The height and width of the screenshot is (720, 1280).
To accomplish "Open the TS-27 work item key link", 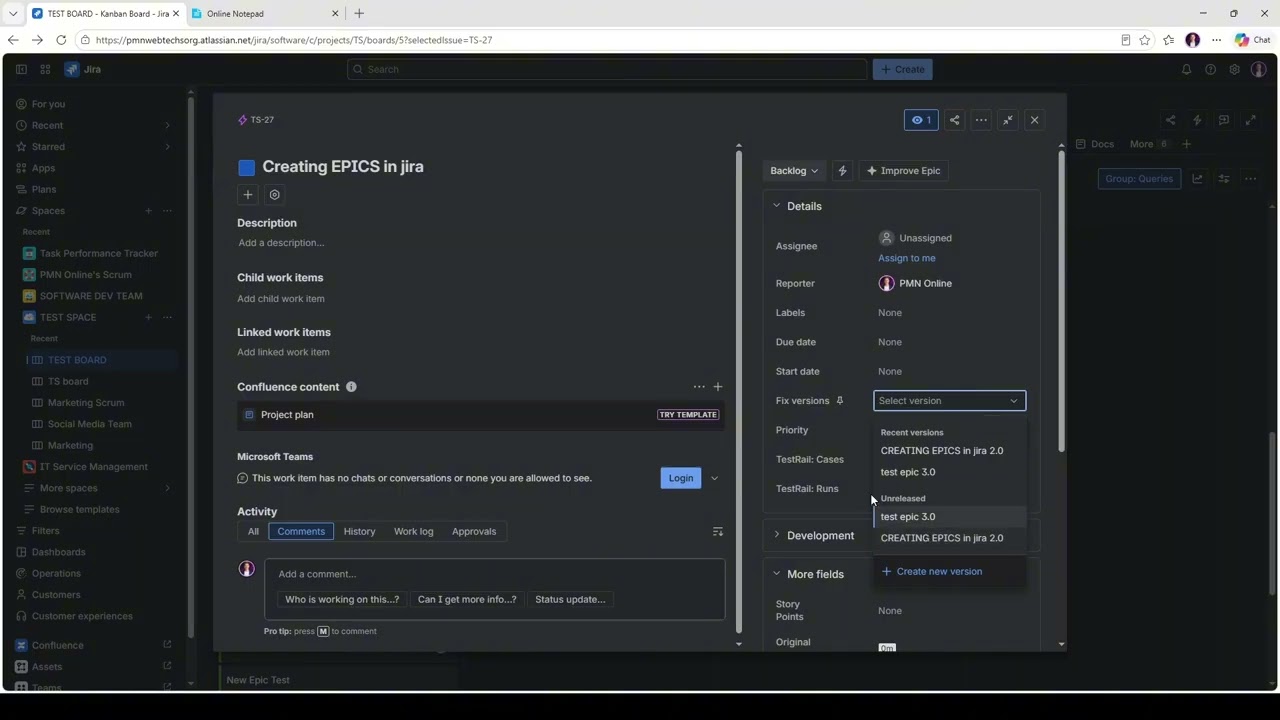I will (x=262, y=120).
